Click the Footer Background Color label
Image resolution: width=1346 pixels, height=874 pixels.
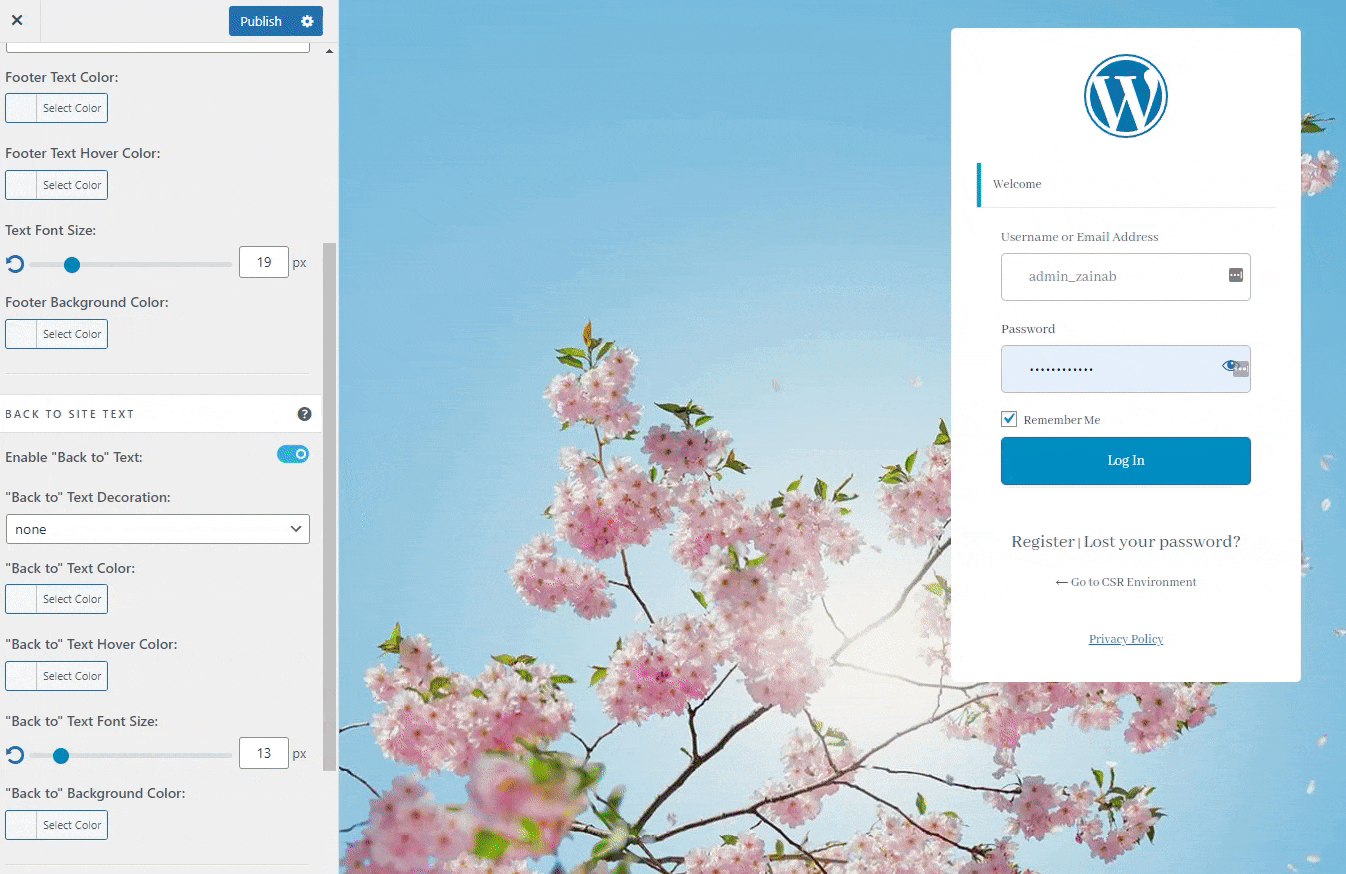click(x=87, y=302)
